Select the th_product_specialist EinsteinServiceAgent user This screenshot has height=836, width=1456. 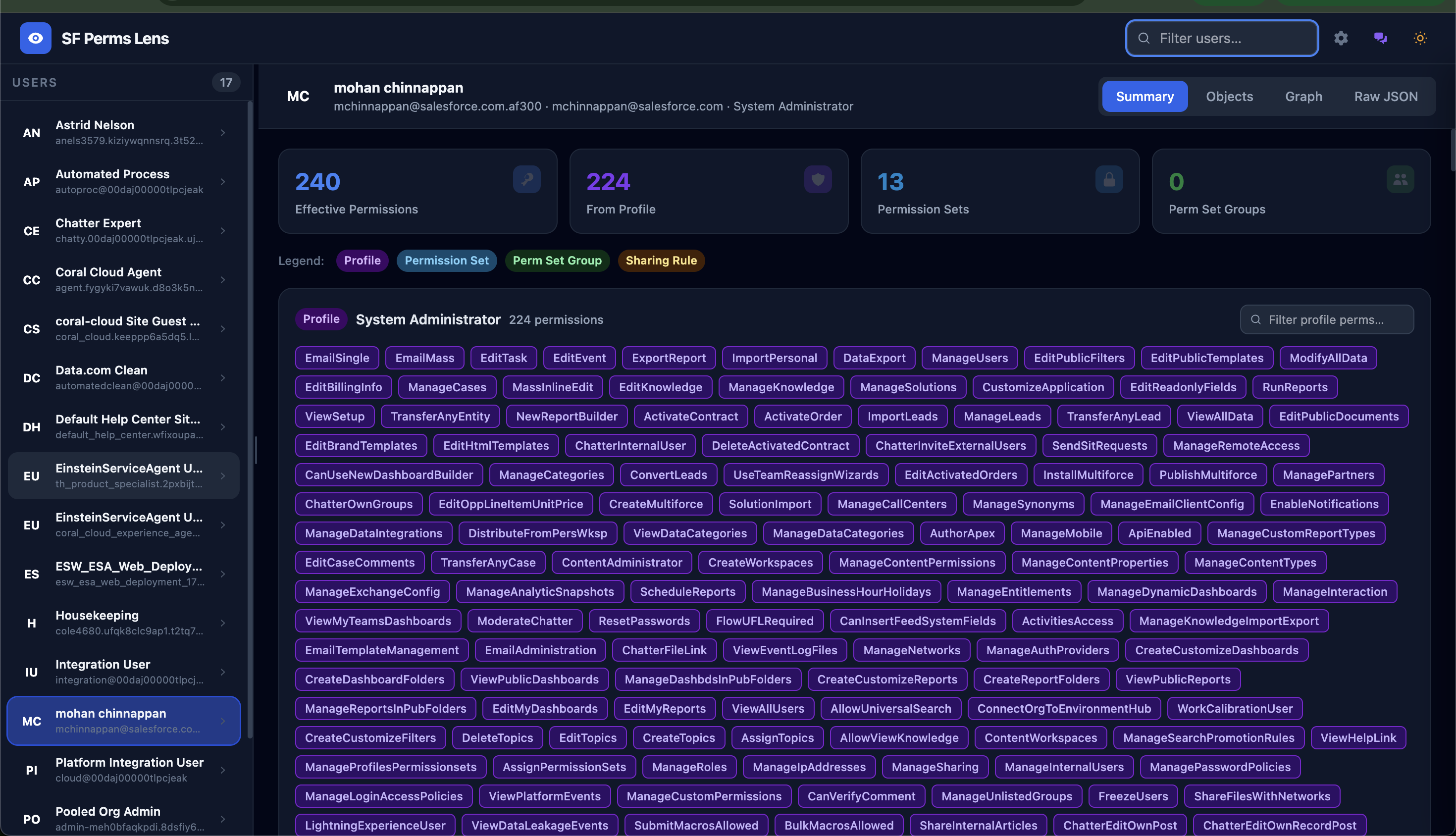coord(123,476)
